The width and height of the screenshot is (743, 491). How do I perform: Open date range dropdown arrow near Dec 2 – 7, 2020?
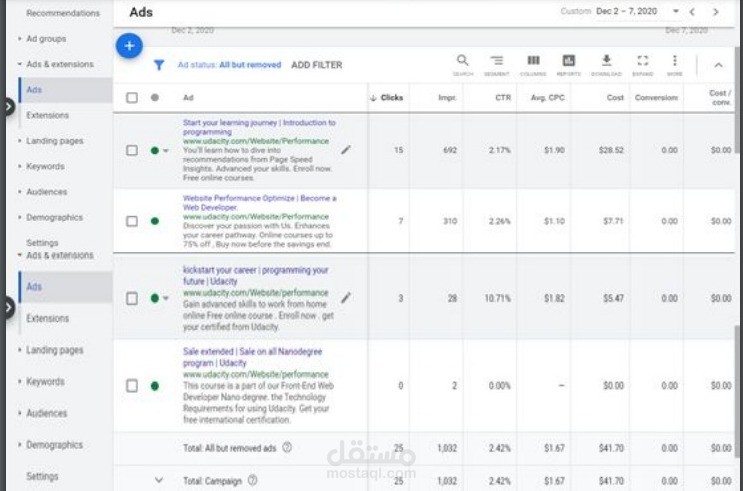(676, 11)
